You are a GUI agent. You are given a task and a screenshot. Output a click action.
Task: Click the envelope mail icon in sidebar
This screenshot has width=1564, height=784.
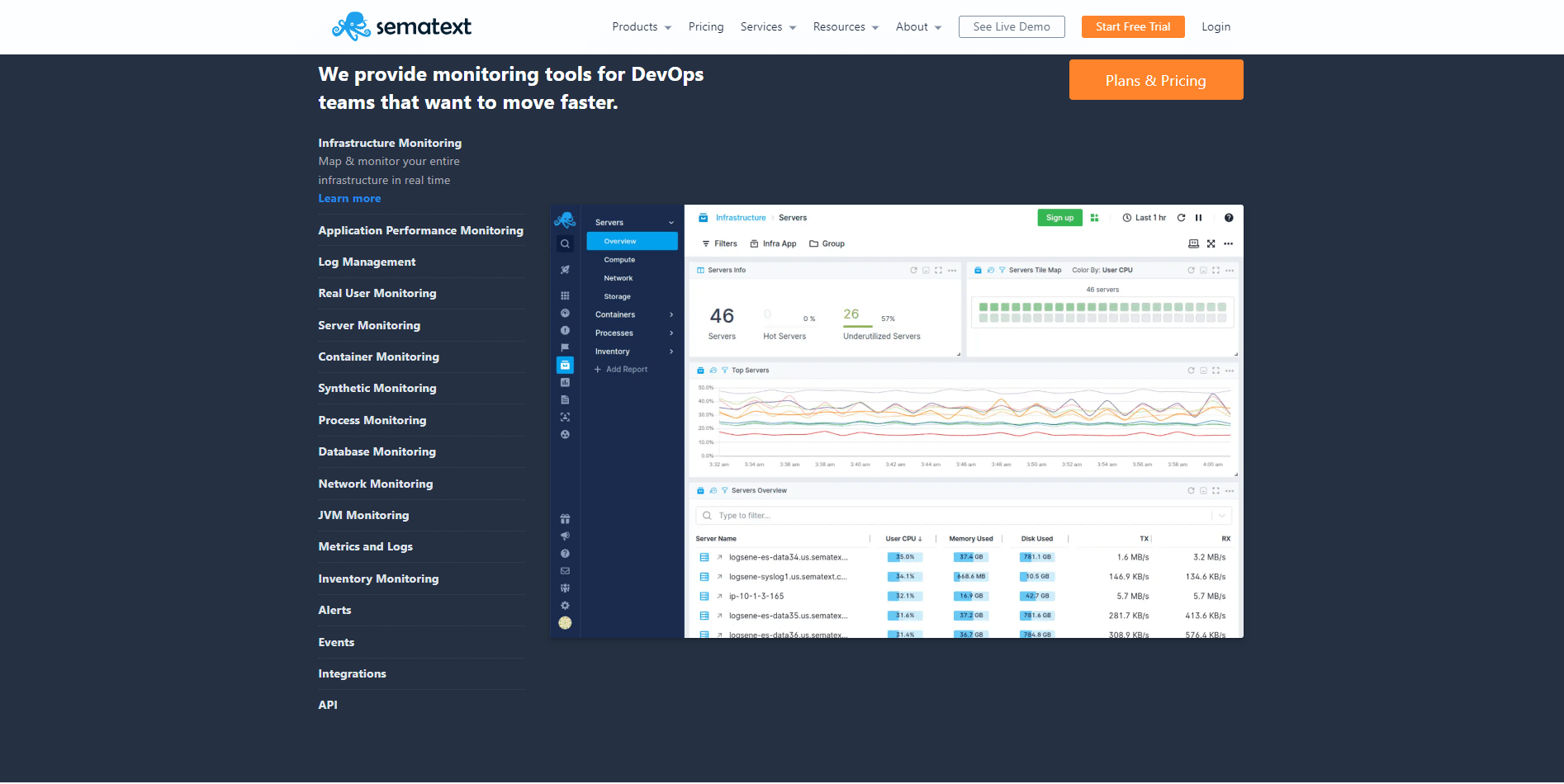pos(565,571)
